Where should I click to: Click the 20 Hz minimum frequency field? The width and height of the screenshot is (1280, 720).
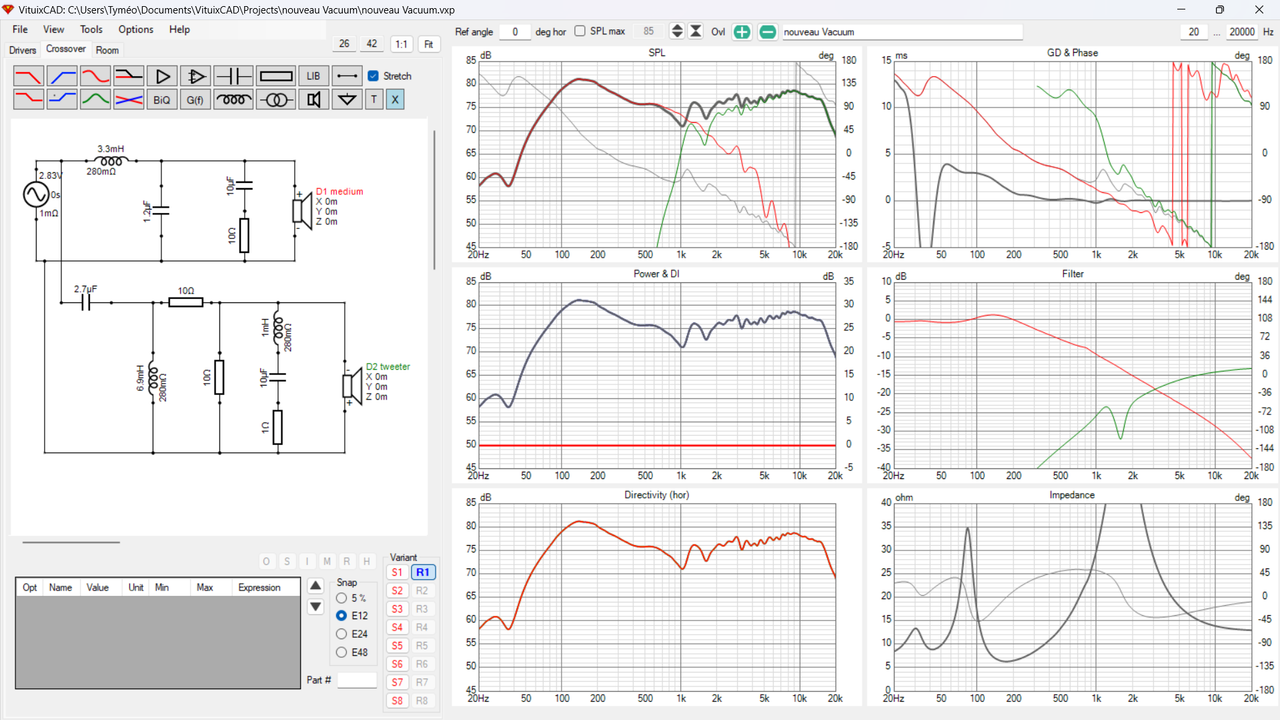click(x=1194, y=32)
